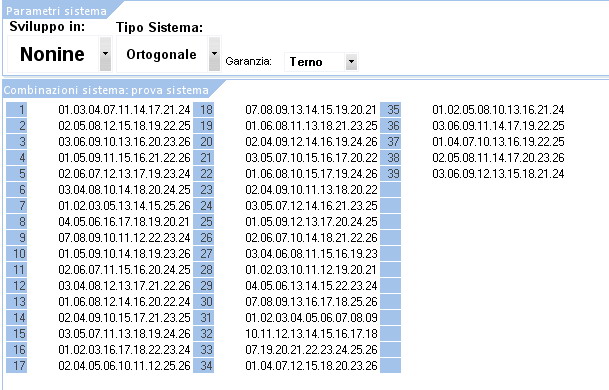
Task: Select row number 35 header
Action: click(390, 110)
